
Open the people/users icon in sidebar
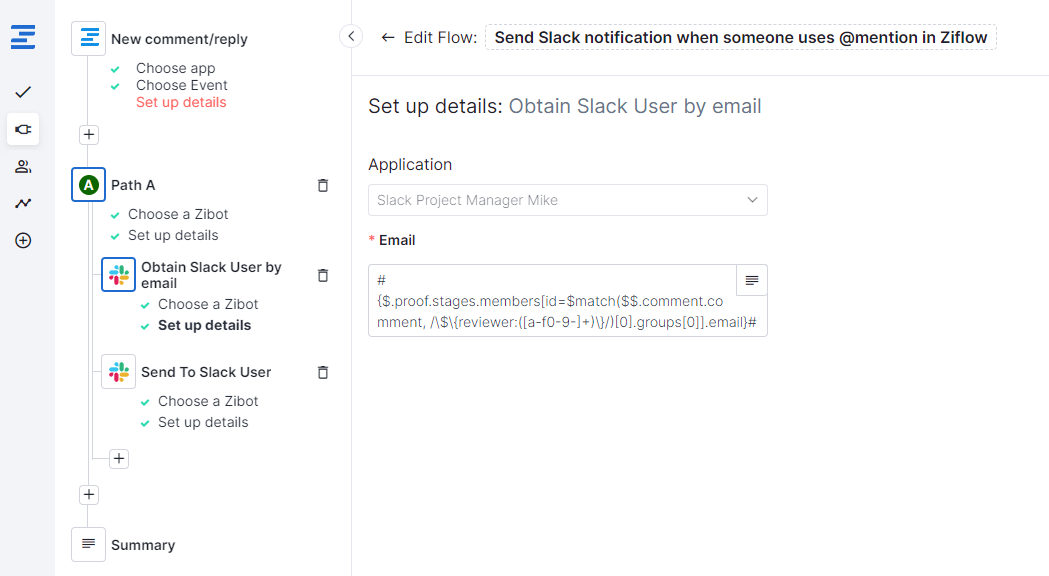pos(23,166)
